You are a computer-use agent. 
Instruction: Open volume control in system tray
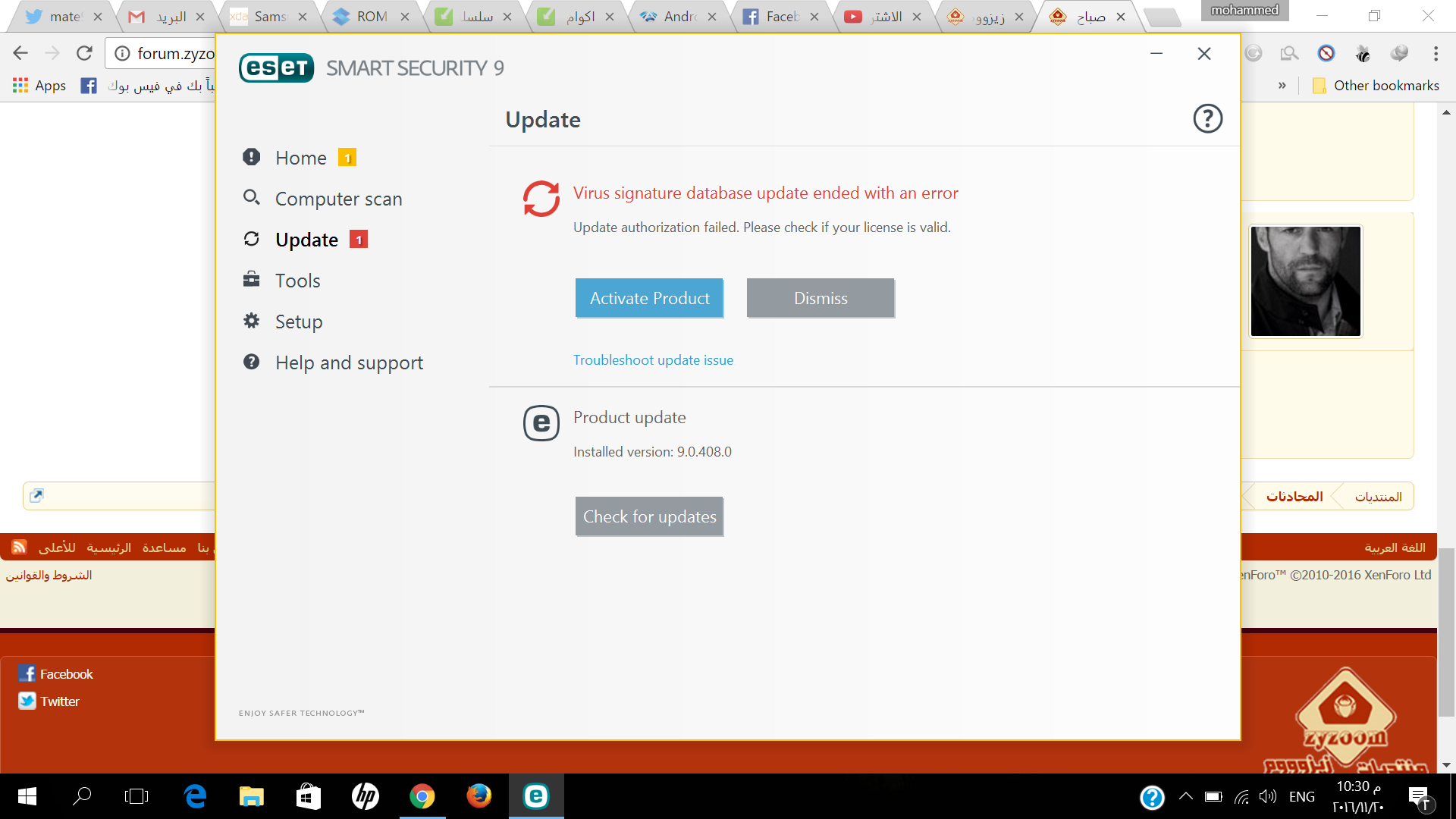pyautogui.click(x=1268, y=796)
